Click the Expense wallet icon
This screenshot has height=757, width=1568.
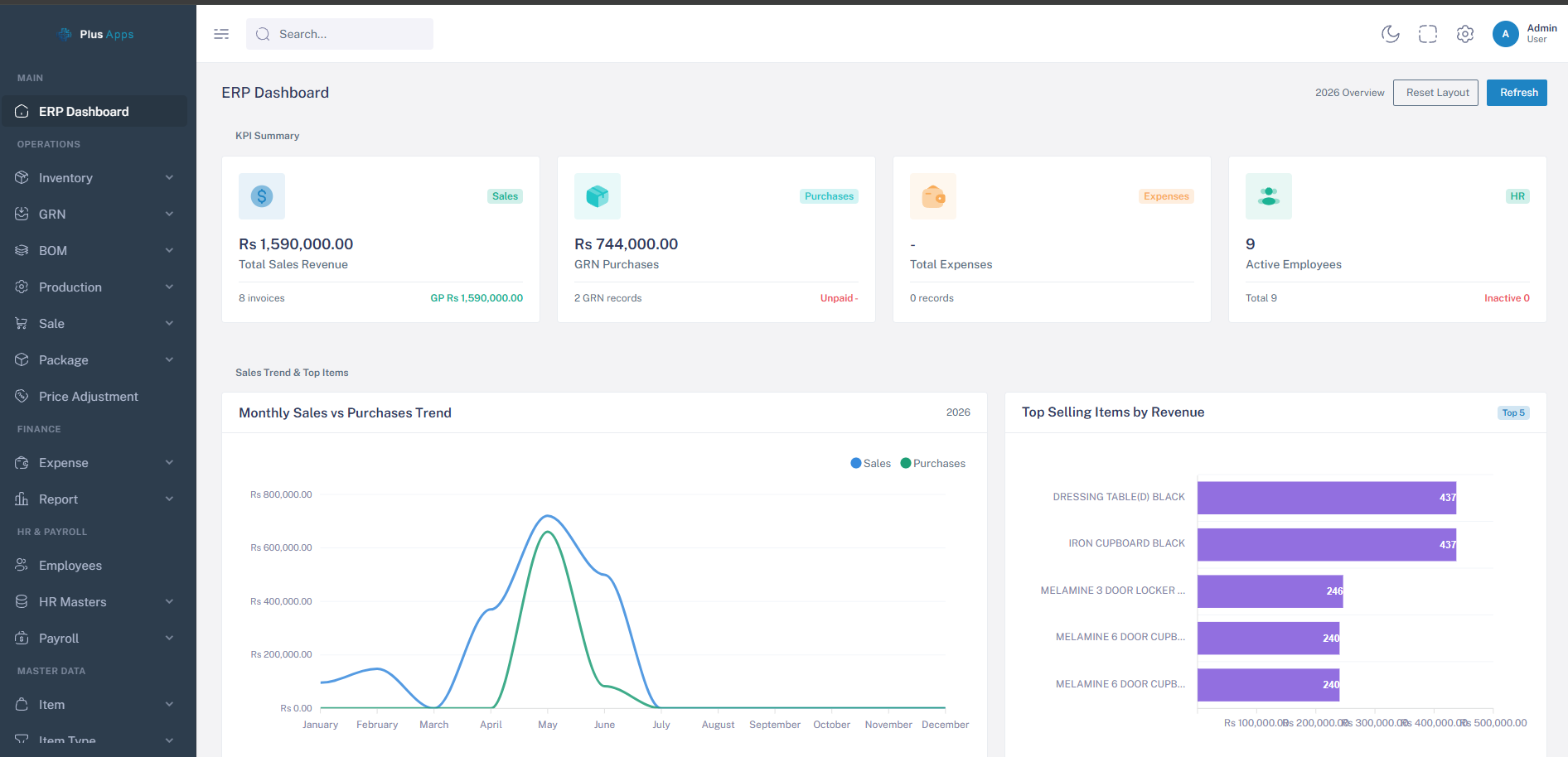click(22, 462)
